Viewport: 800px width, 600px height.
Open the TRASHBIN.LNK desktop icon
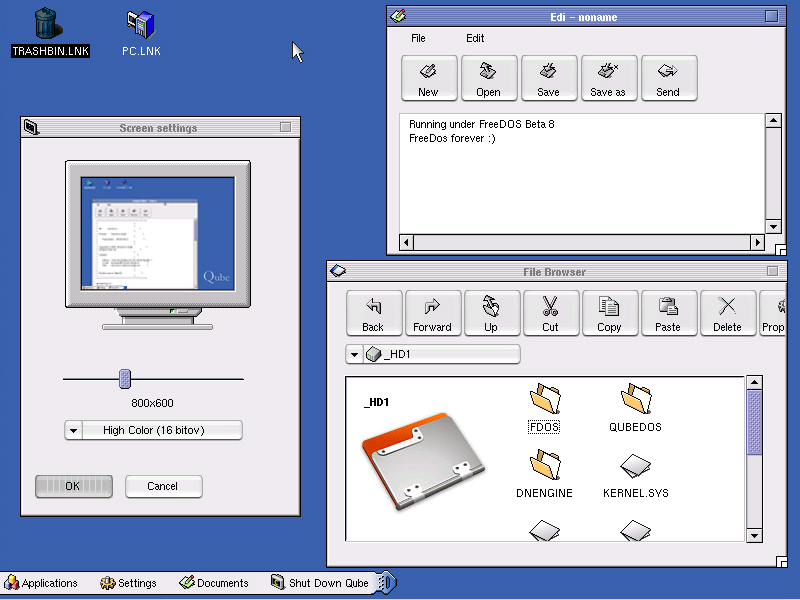point(49,30)
